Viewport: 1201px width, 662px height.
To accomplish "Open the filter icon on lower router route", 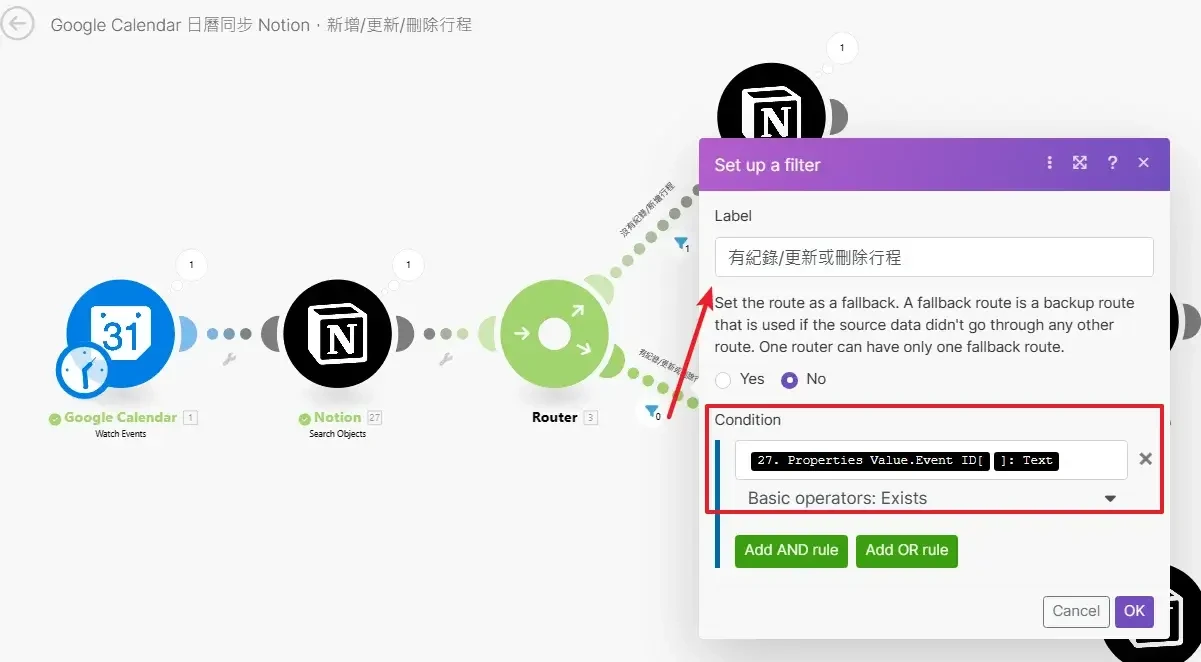I will coord(652,411).
